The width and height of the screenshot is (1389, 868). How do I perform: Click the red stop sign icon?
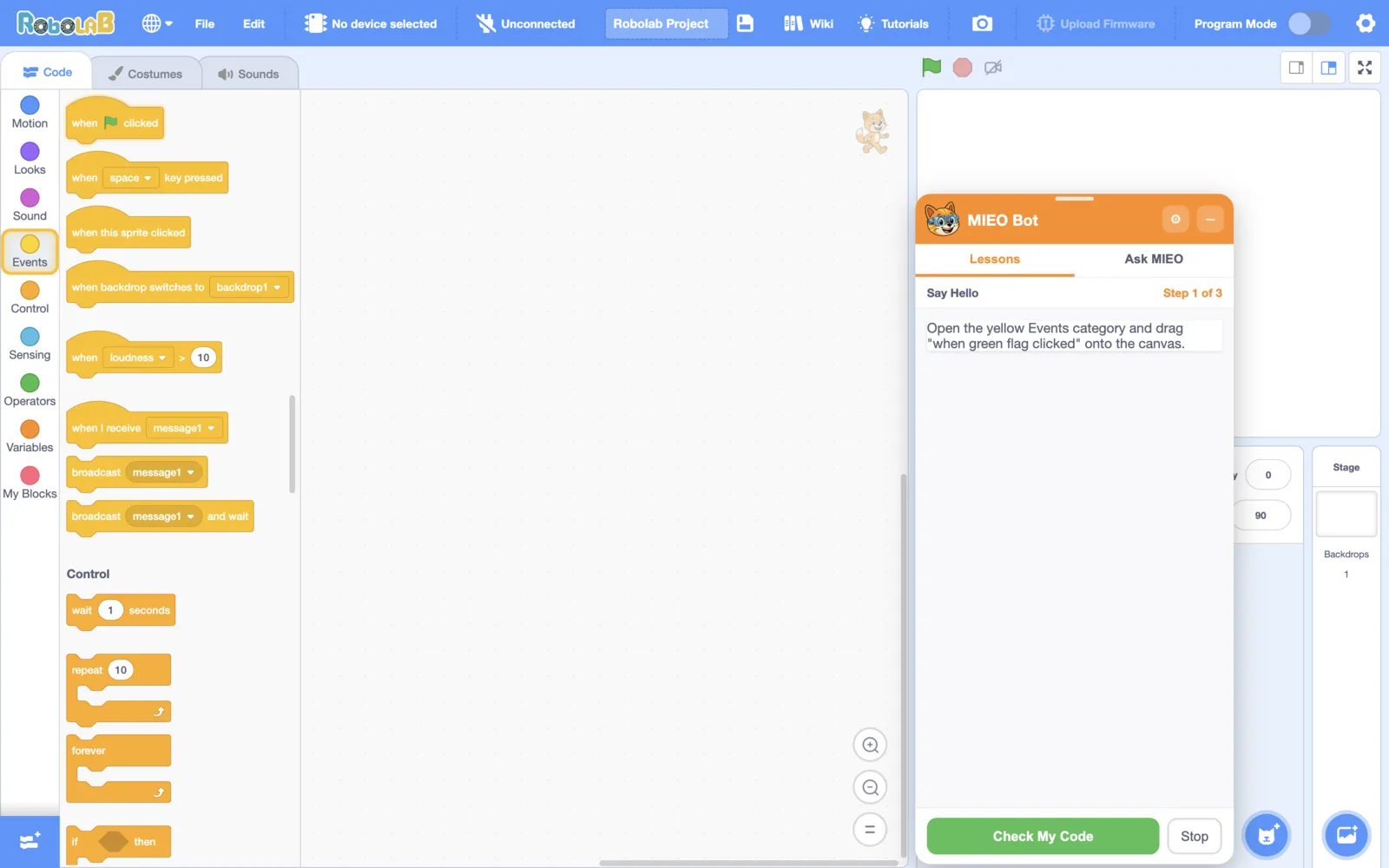962,67
